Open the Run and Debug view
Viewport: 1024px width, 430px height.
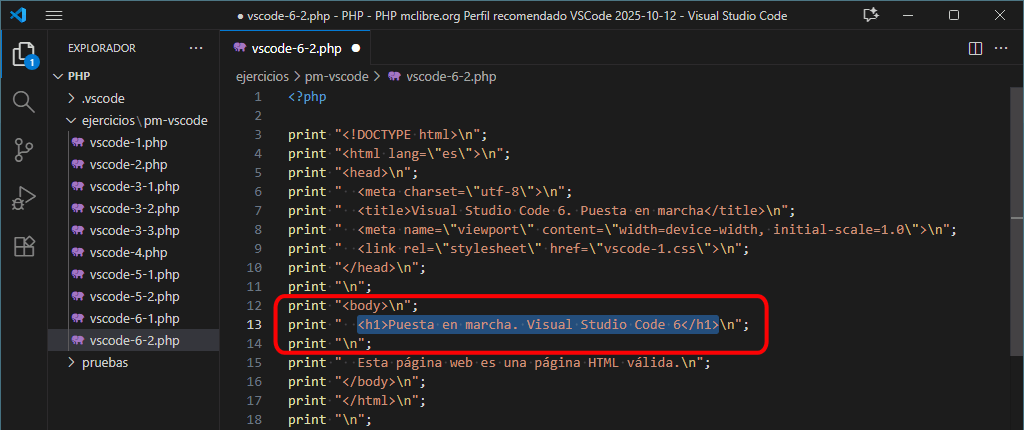tap(23, 198)
